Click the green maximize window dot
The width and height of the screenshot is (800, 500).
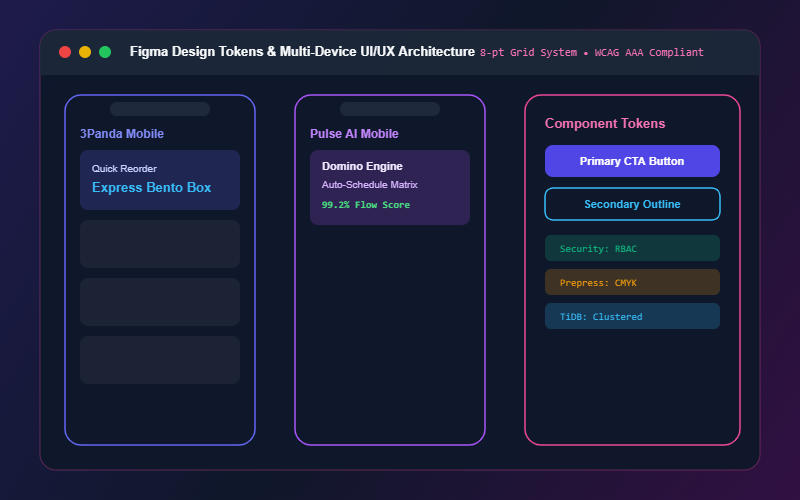(x=105, y=52)
